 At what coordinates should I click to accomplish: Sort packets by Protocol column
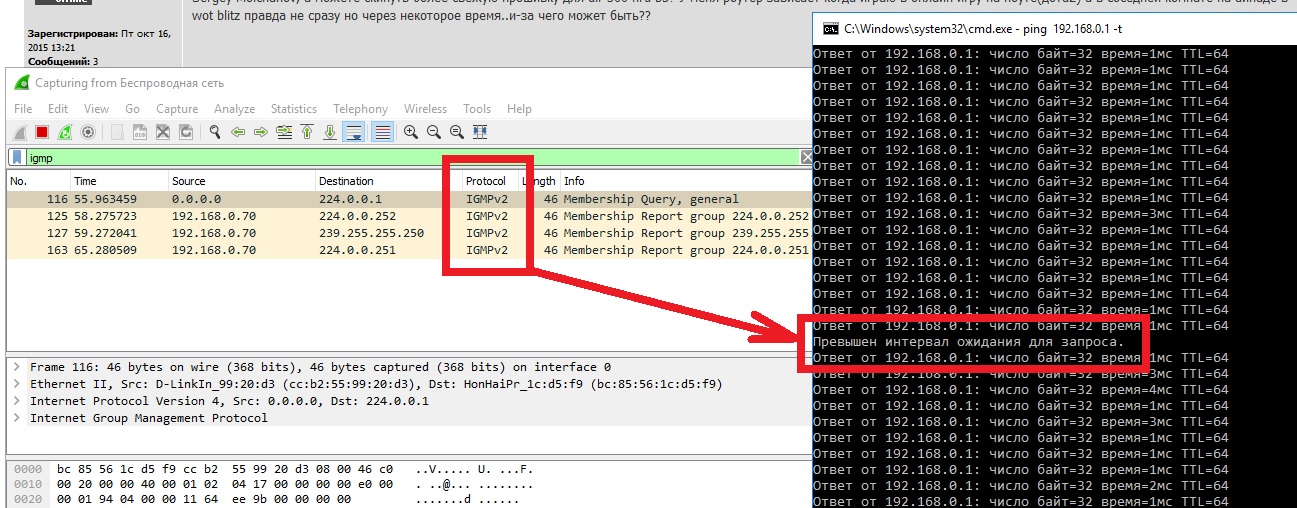[x=485, y=181]
